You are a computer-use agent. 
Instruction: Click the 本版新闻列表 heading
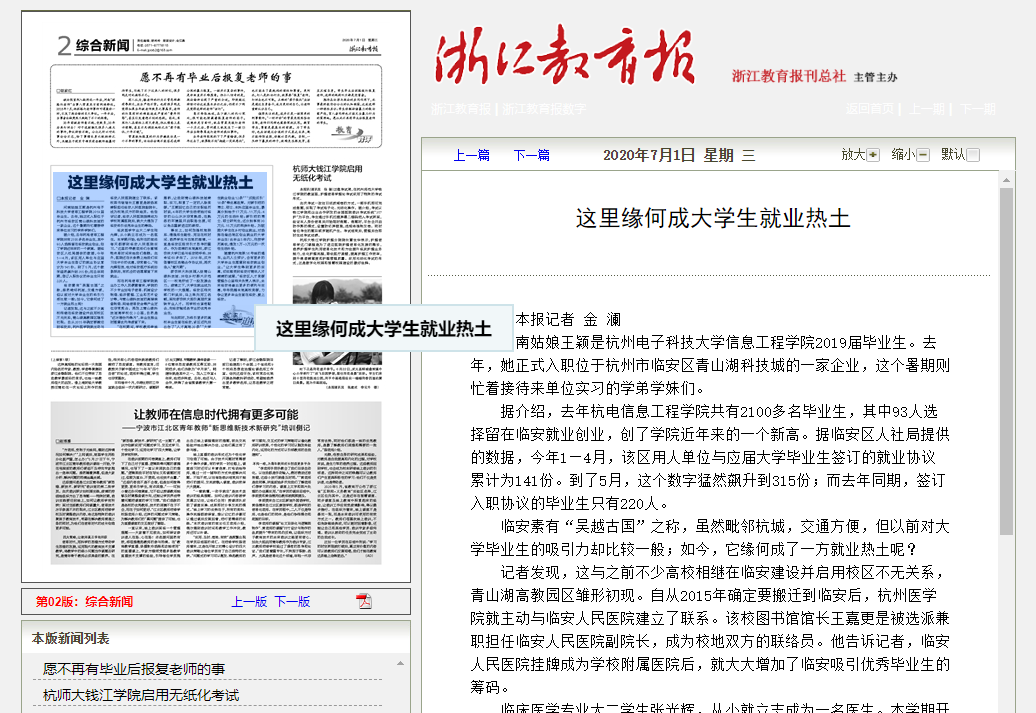(x=71, y=638)
